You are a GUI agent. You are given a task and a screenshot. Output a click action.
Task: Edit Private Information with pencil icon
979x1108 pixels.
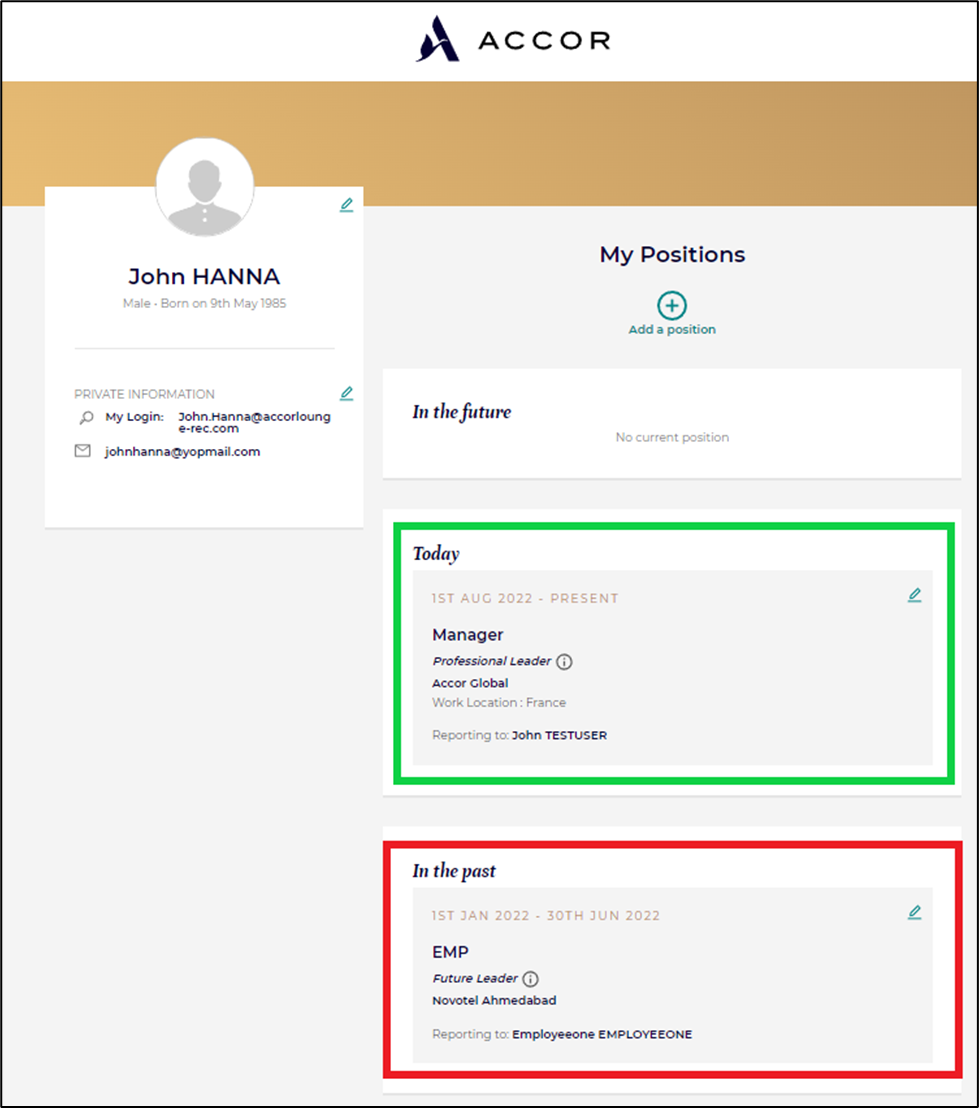[346, 394]
